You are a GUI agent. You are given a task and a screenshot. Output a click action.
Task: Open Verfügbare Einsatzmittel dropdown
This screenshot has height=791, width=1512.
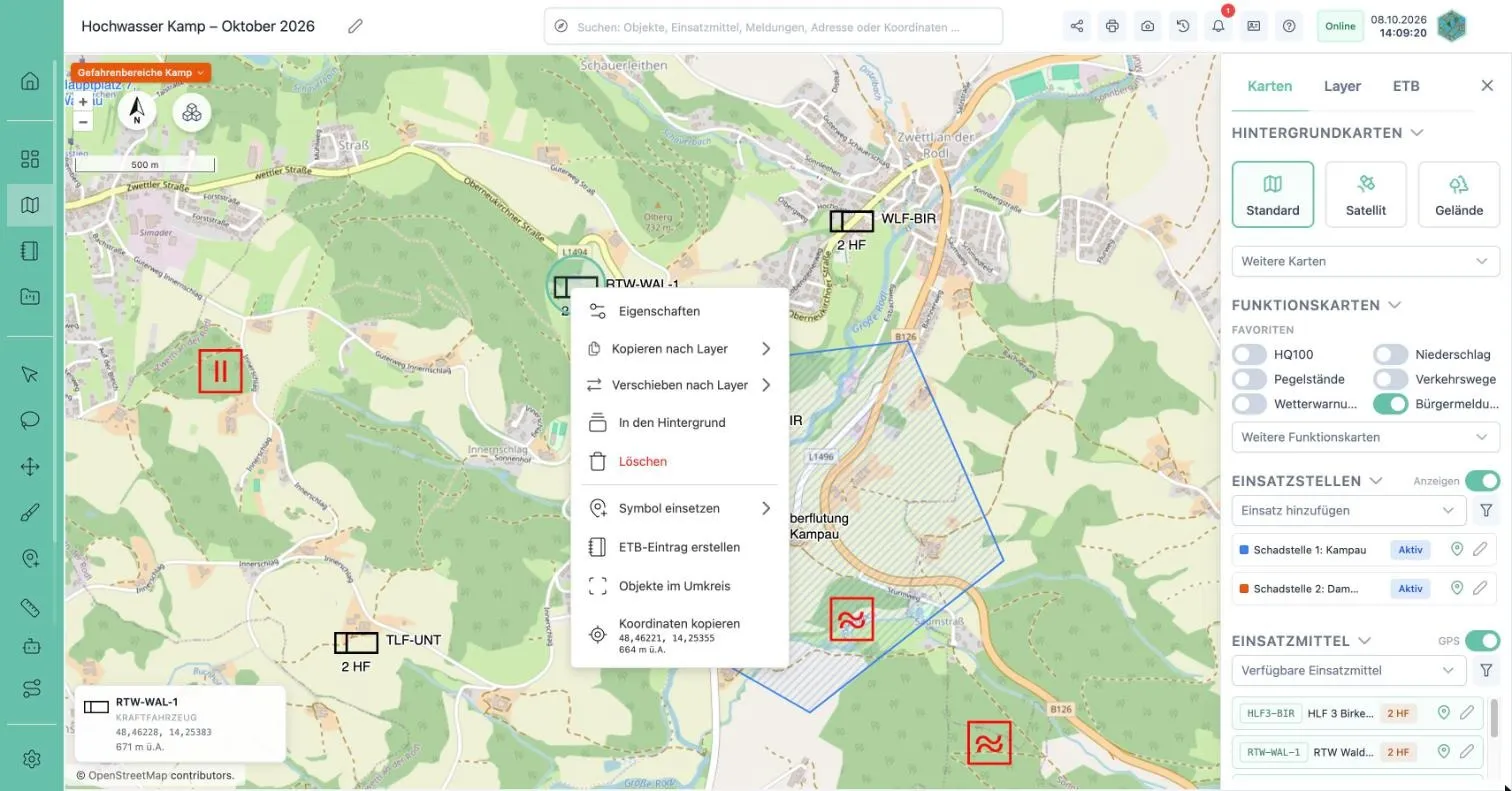[1349, 670]
